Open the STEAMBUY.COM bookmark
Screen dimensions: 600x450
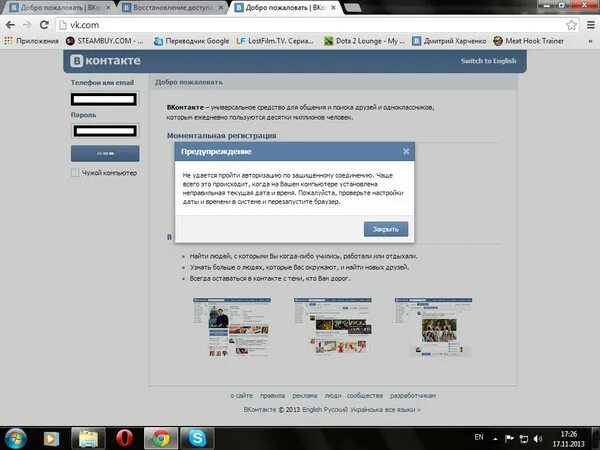tap(105, 41)
